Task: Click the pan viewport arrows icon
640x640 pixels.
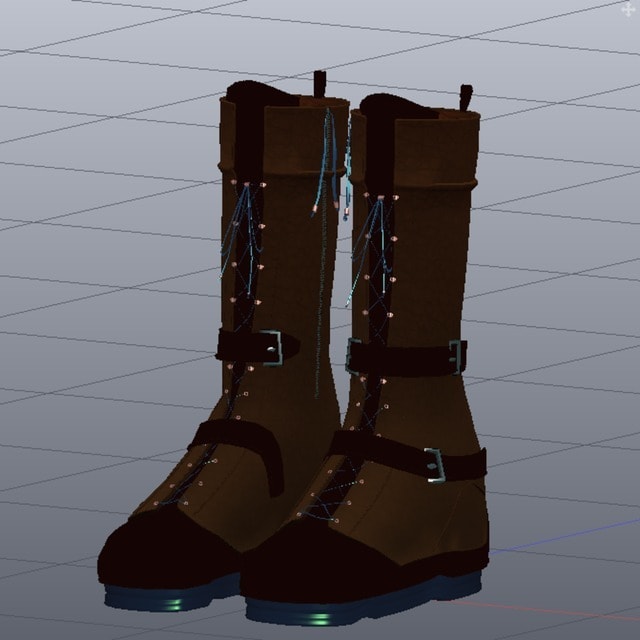Action: pyautogui.click(x=628, y=10)
